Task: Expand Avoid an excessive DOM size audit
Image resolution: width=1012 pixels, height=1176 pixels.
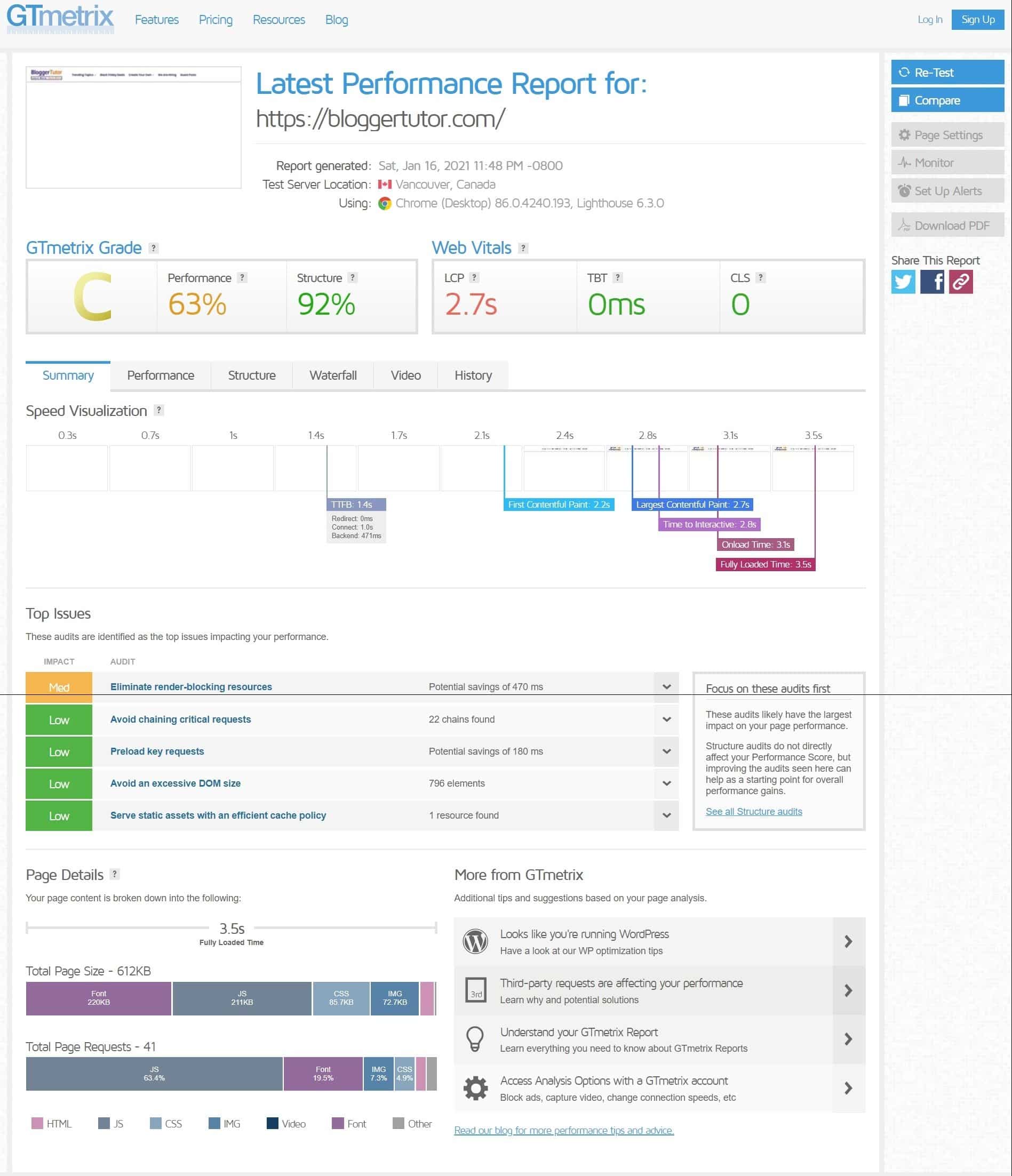Action: (666, 783)
